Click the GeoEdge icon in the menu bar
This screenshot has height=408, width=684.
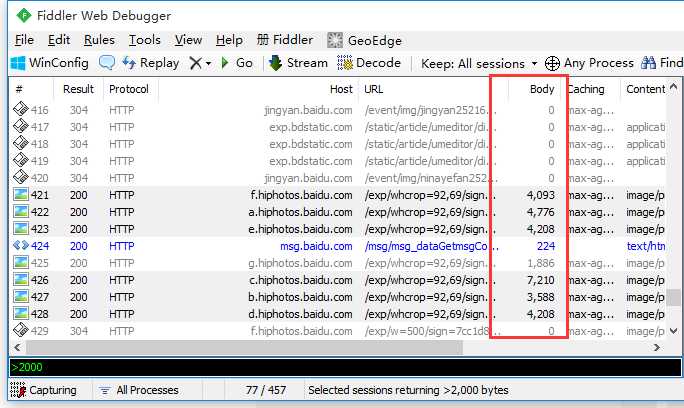tap(335, 40)
